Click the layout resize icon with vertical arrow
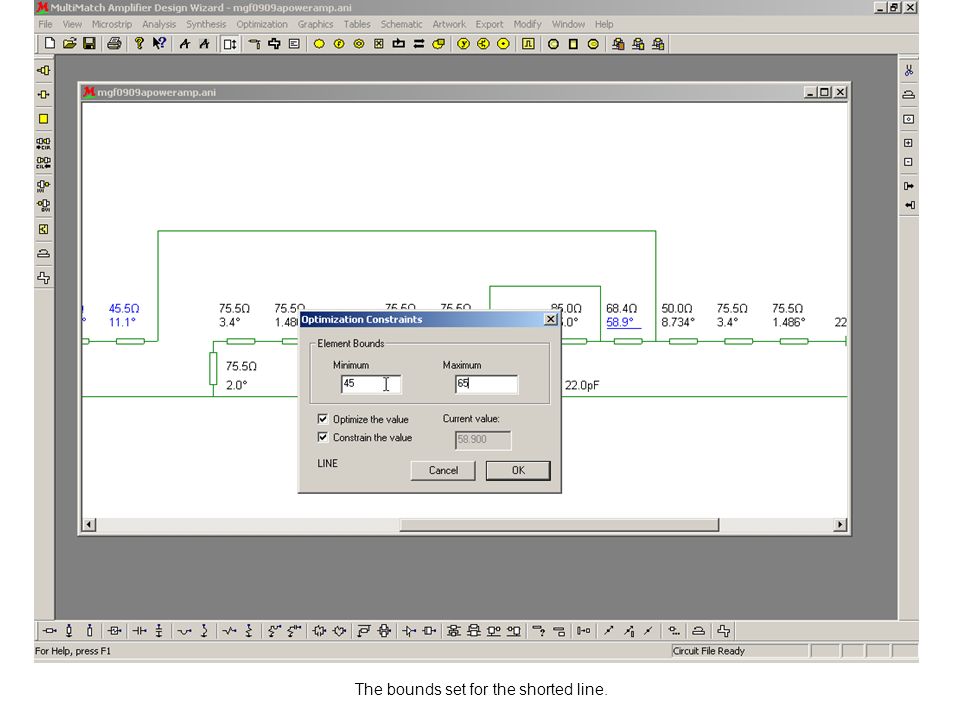The image size is (960, 720). [230, 44]
